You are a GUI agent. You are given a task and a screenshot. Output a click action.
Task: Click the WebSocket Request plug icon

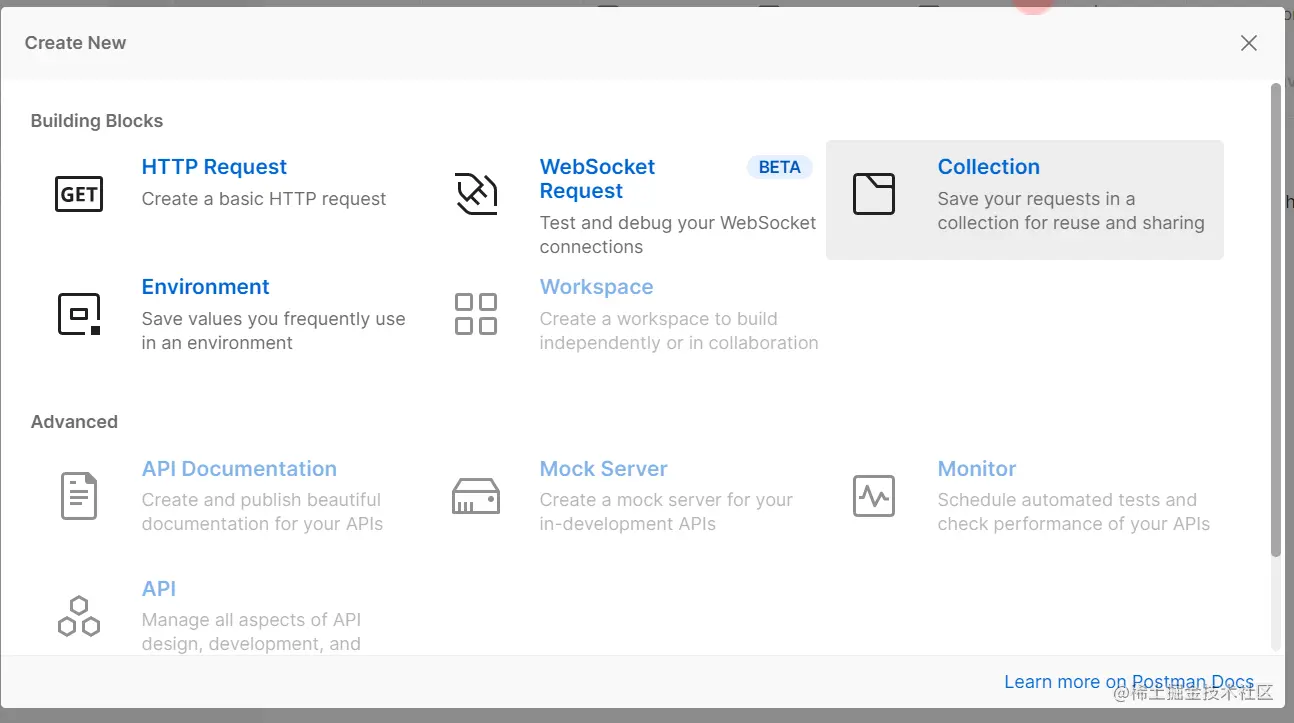[x=476, y=193]
